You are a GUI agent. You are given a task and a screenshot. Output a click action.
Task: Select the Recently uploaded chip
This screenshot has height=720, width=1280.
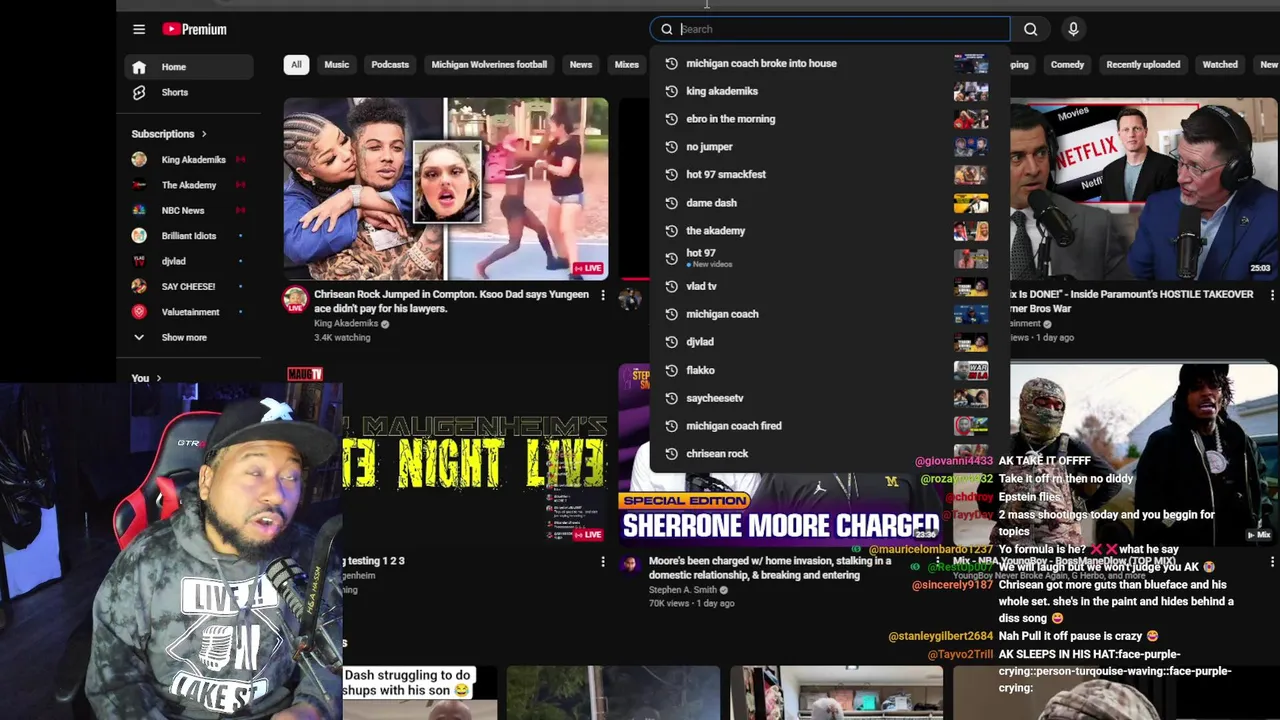coord(1143,65)
